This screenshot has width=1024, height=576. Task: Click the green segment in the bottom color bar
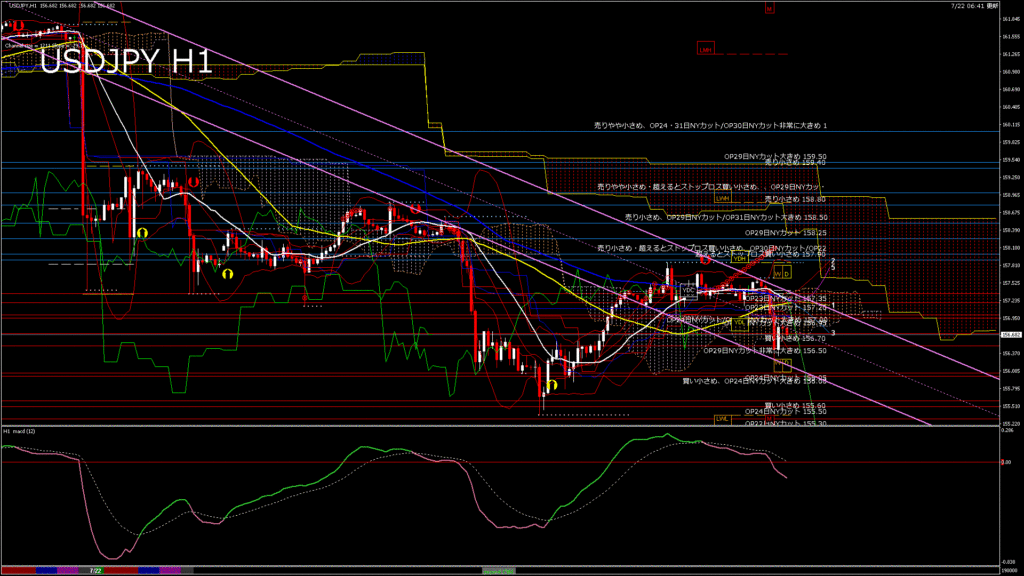point(499,570)
